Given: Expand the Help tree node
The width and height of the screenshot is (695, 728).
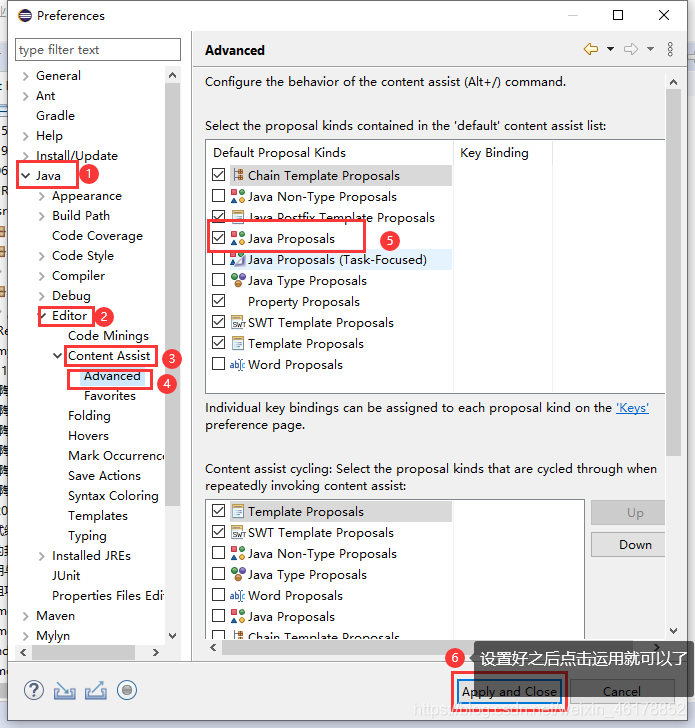Looking at the screenshot, I should (26, 136).
